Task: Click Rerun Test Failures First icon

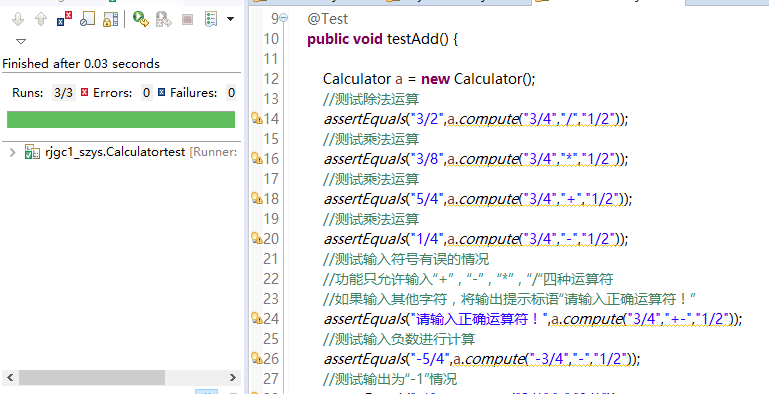Action: (163, 19)
